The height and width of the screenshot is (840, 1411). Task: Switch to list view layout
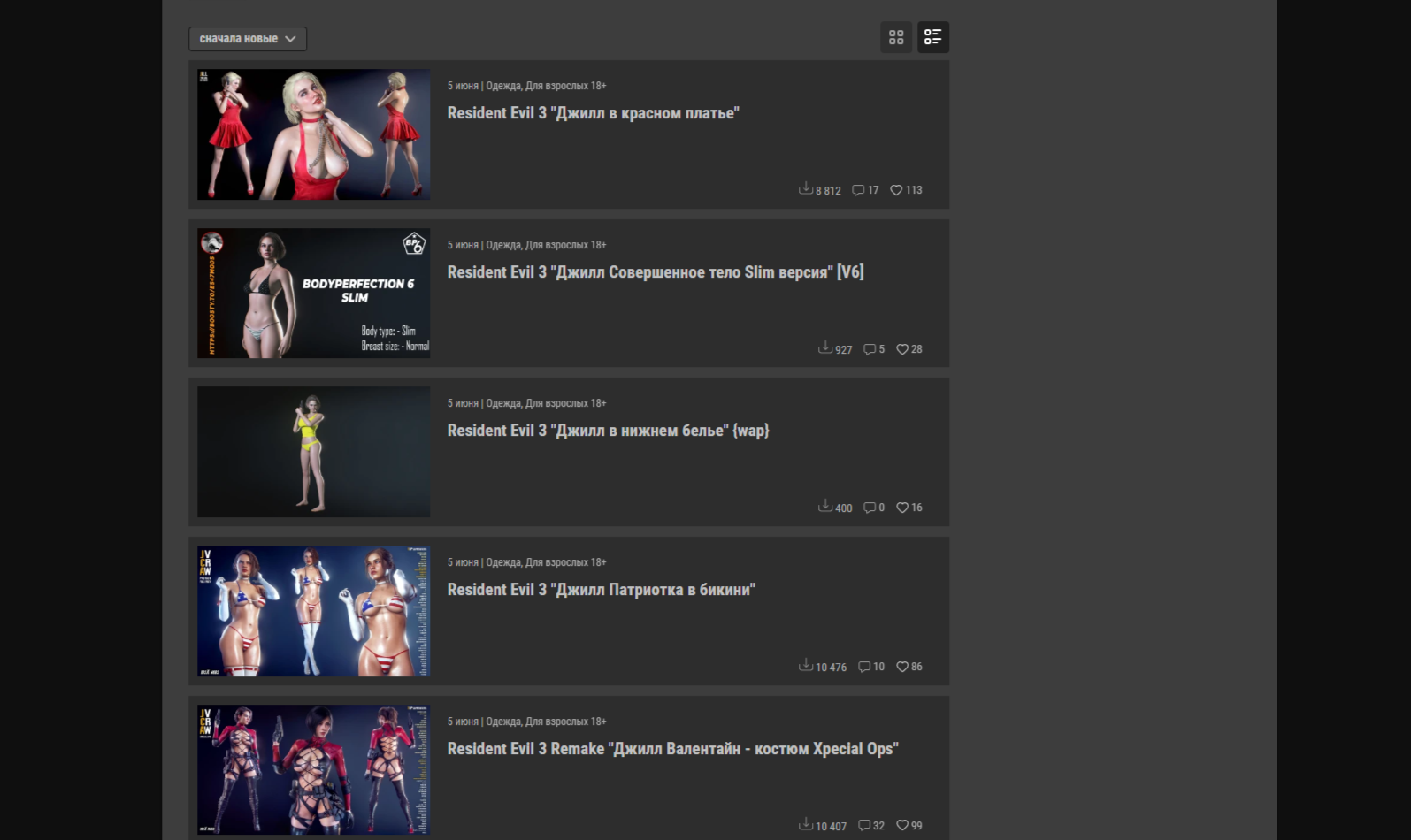pyautogui.click(x=933, y=37)
